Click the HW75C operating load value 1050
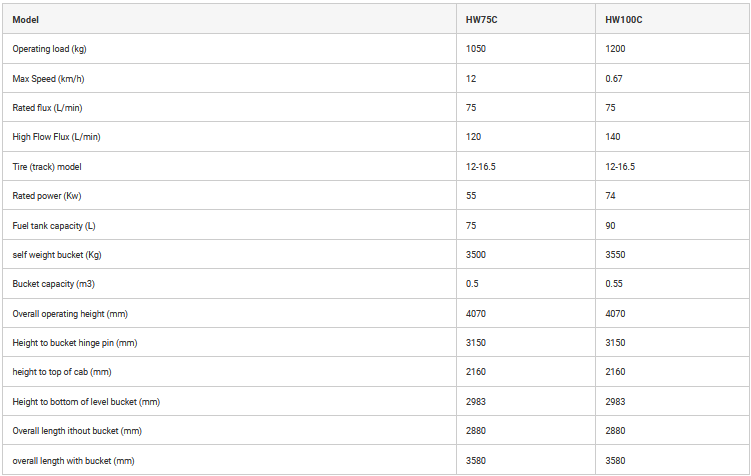The height and width of the screenshot is (476, 751). pos(476,49)
